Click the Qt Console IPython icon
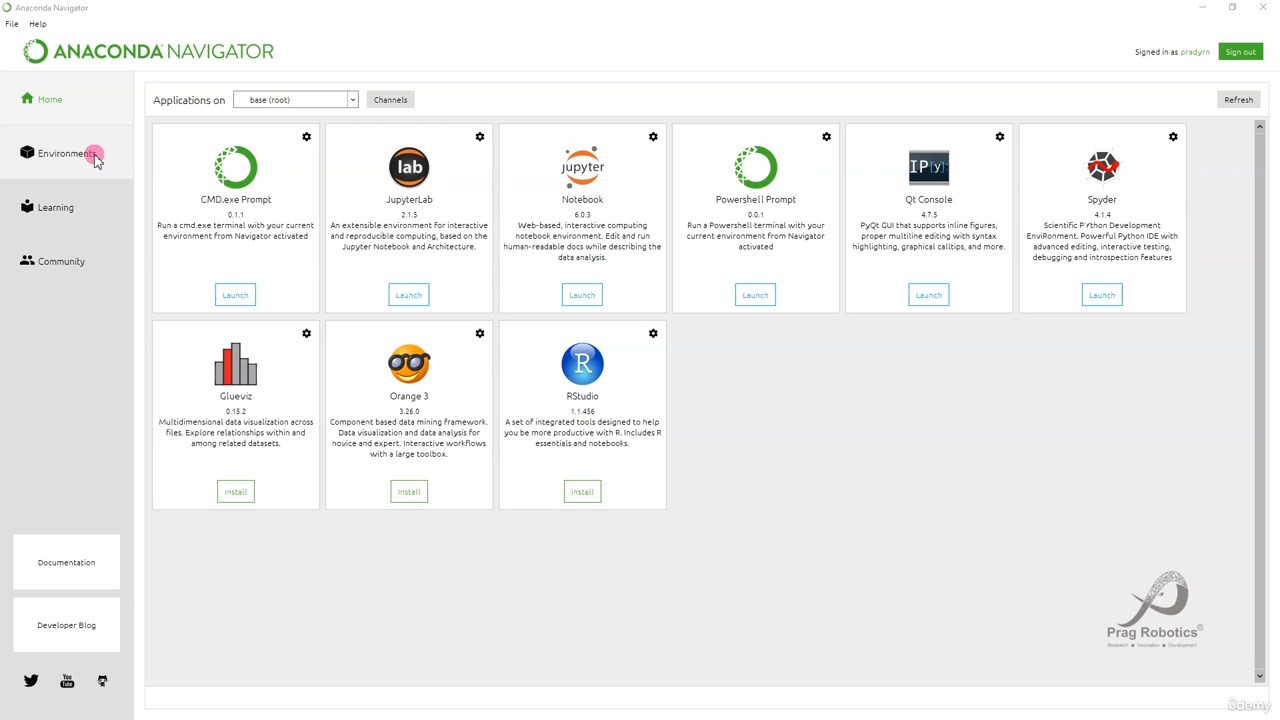Screen dimensions: 1280x720 929,167
